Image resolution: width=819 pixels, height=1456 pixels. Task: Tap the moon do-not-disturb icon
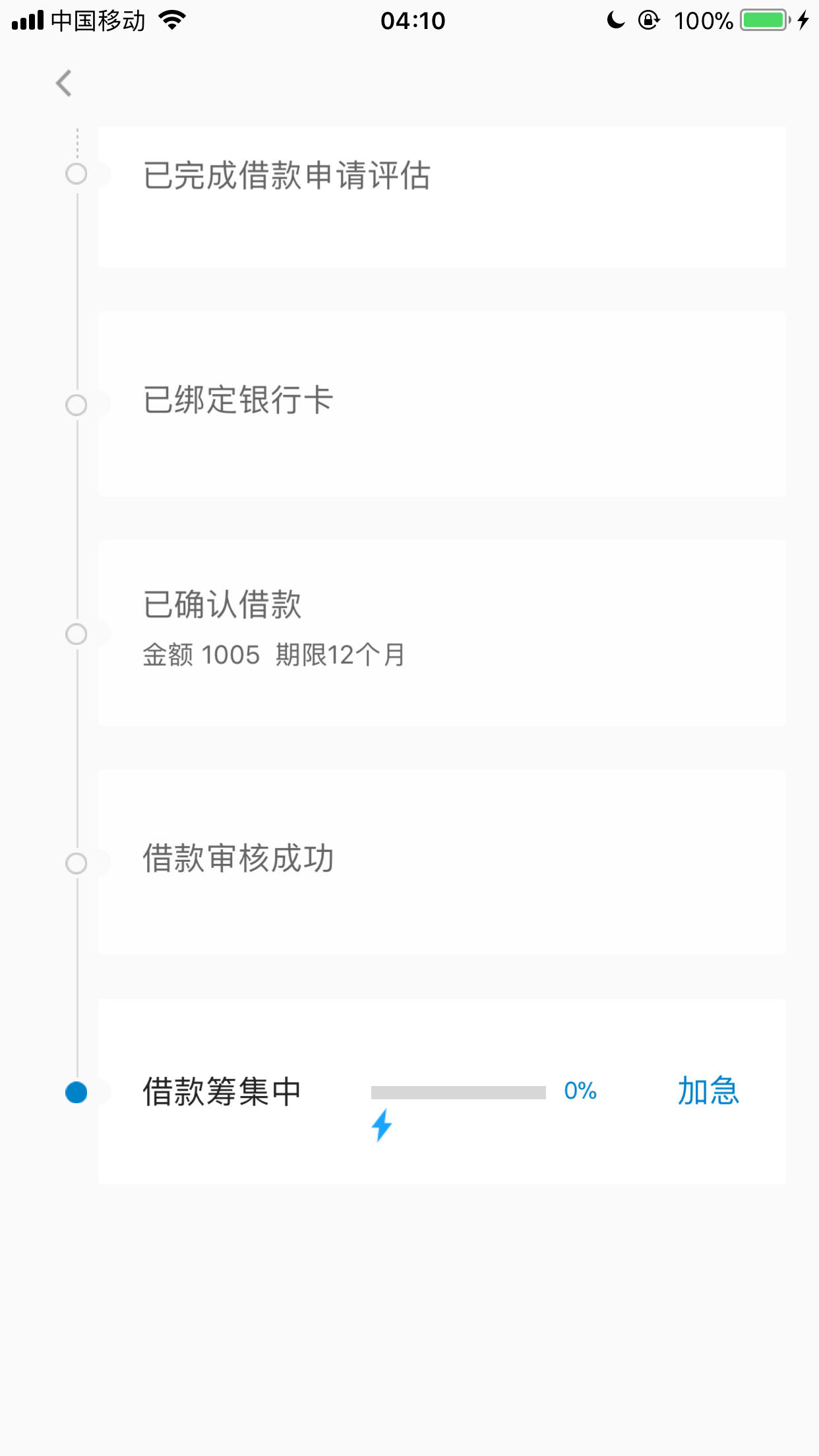coord(615,20)
